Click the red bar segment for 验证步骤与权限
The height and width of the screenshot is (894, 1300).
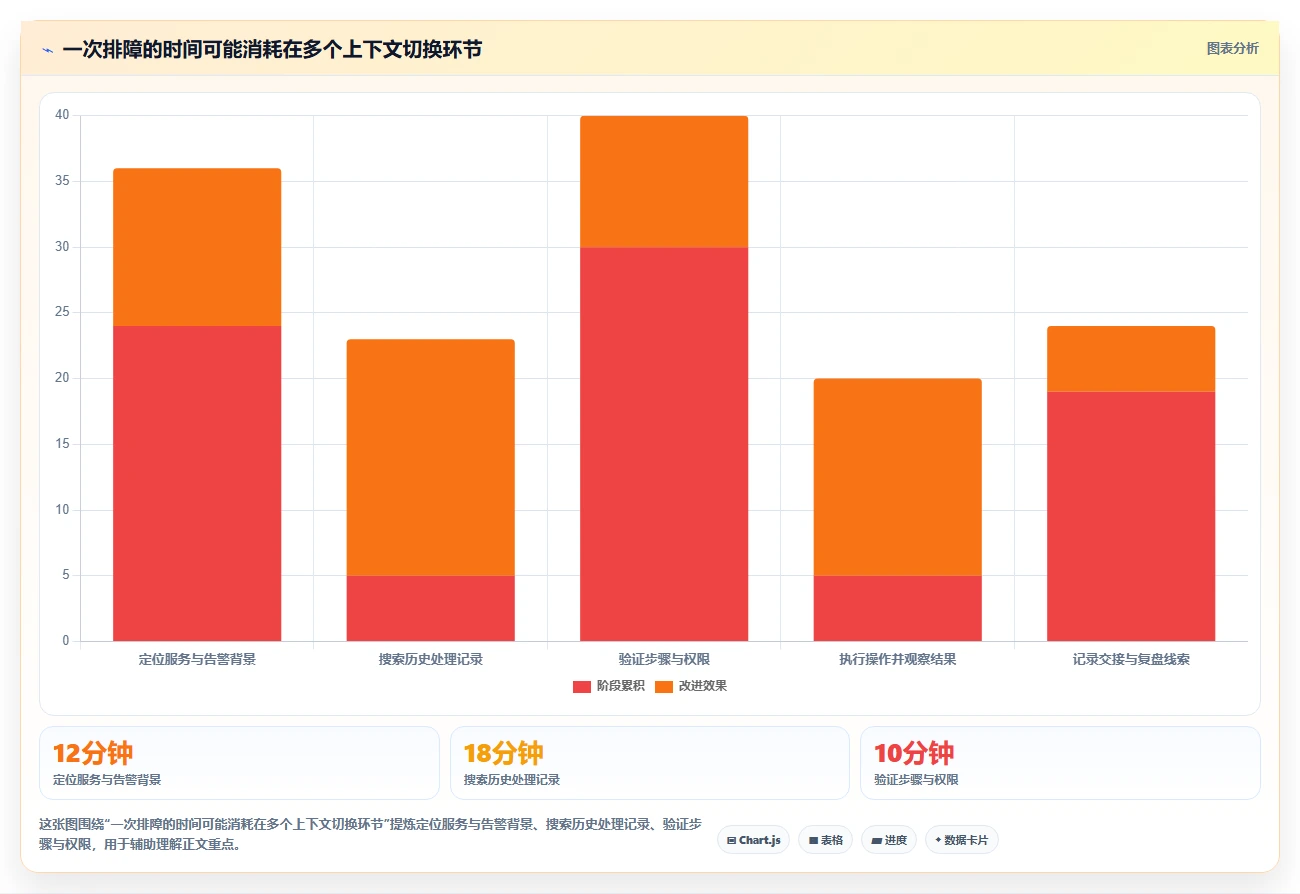pyautogui.click(x=664, y=444)
